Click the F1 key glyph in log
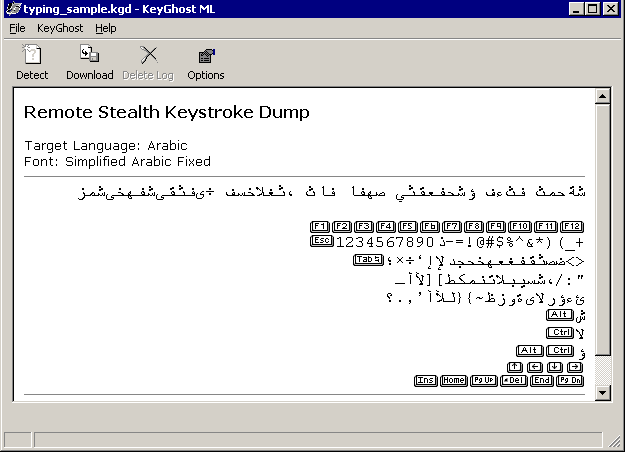The width and height of the screenshot is (625, 452). (x=320, y=227)
